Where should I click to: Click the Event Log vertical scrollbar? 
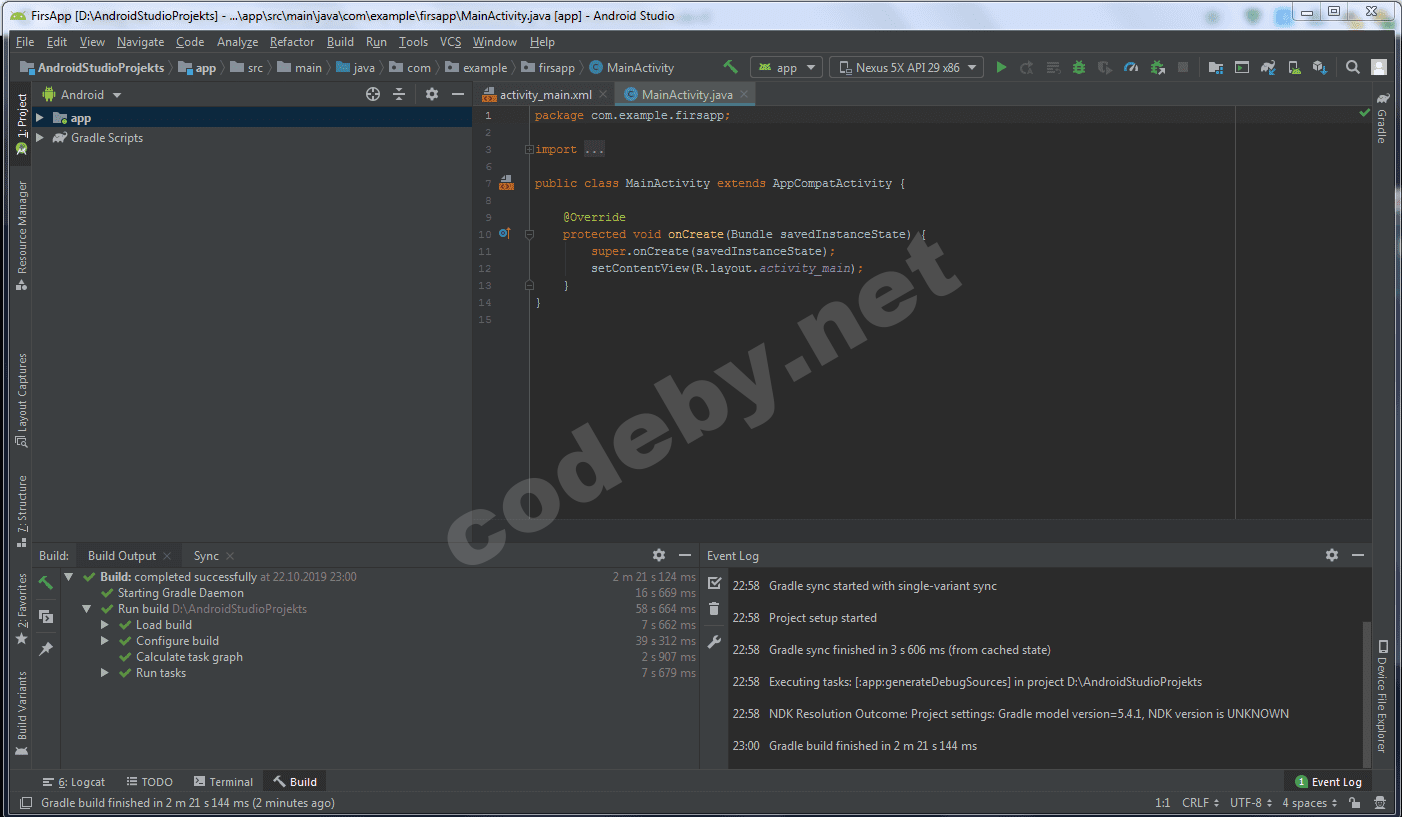[1366, 690]
